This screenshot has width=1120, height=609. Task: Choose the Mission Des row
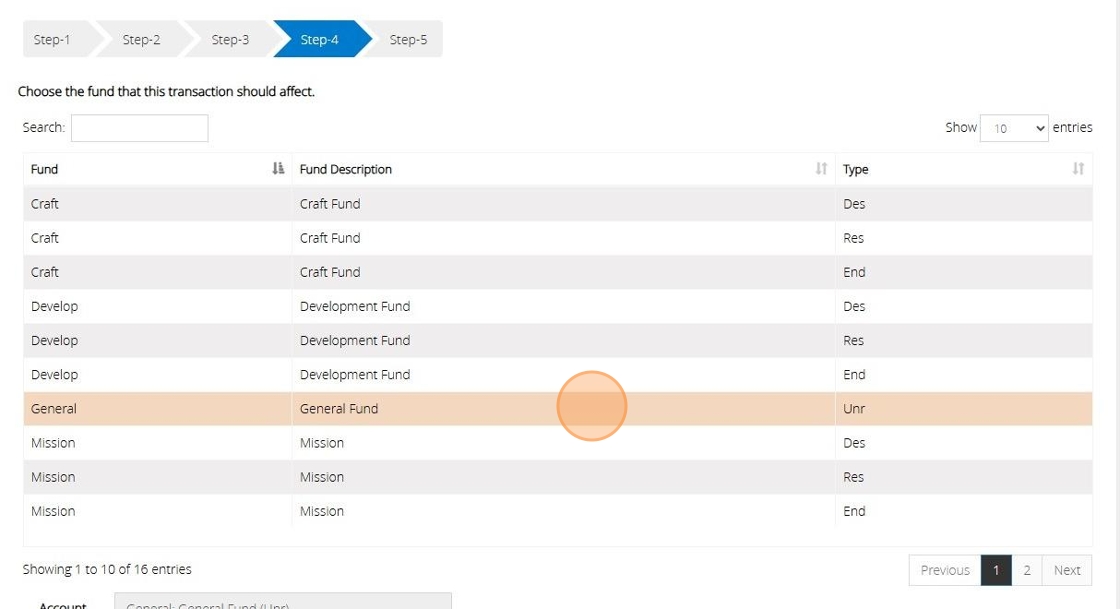click(322, 443)
